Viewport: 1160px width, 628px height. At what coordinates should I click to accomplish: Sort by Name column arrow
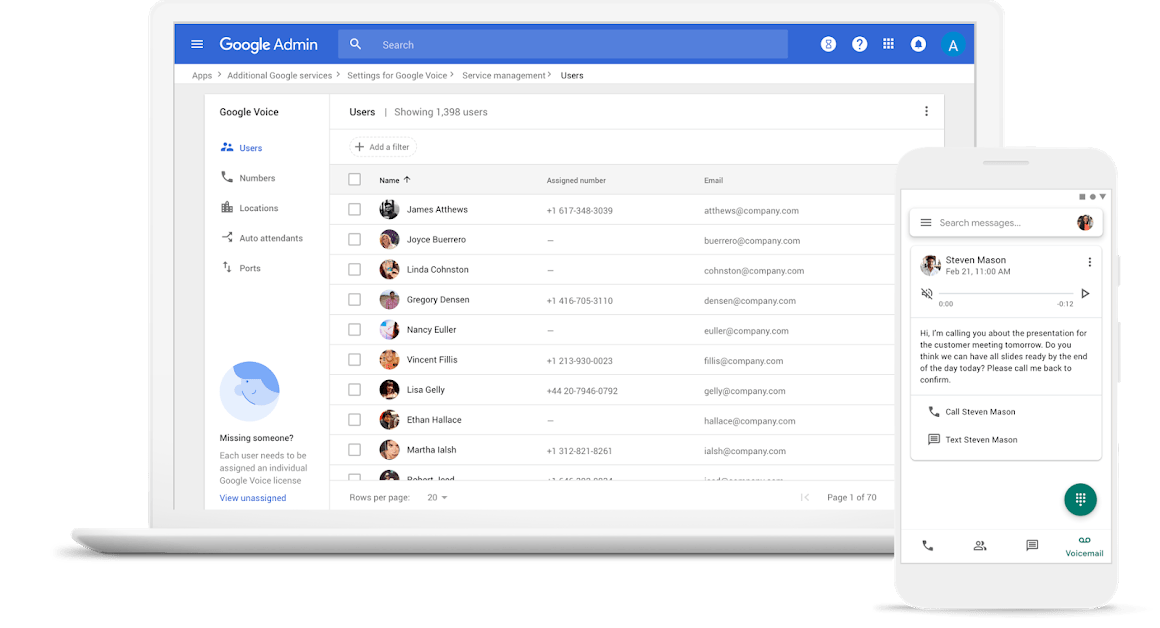pos(407,180)
